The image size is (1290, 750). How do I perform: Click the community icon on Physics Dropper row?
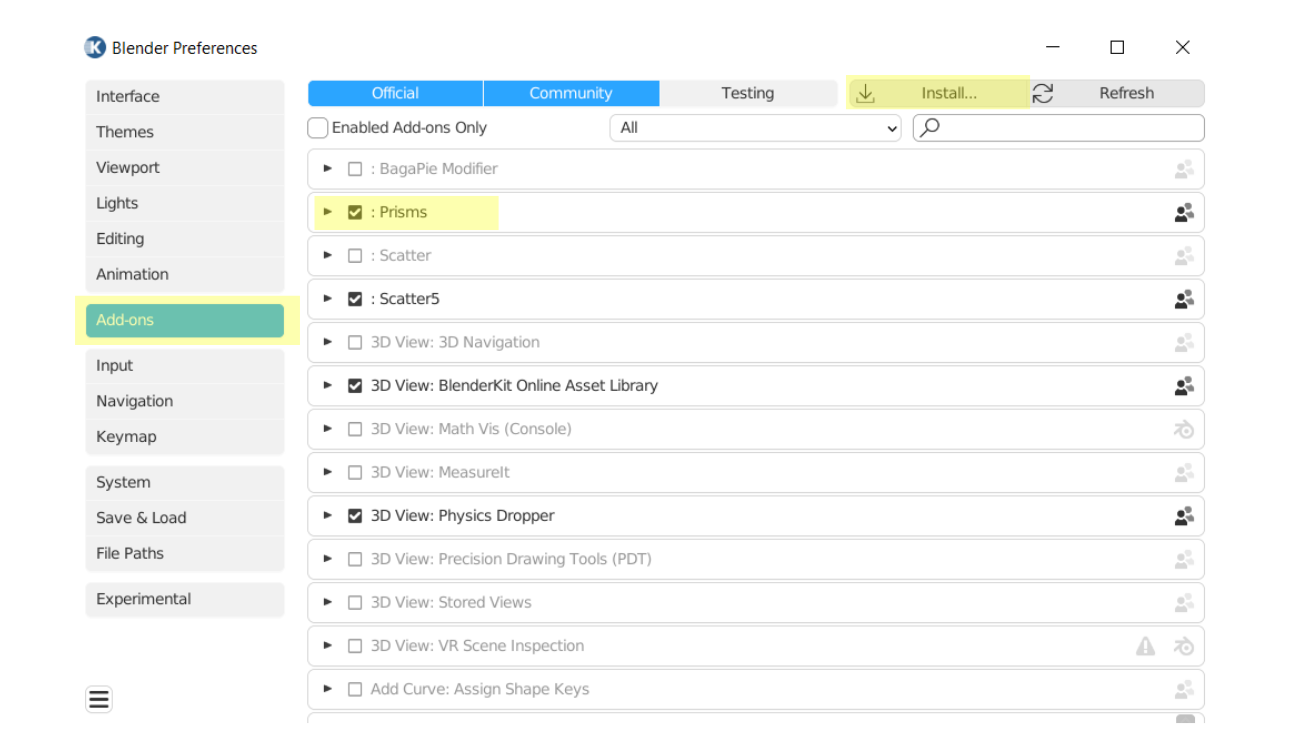coord(1184,516)
